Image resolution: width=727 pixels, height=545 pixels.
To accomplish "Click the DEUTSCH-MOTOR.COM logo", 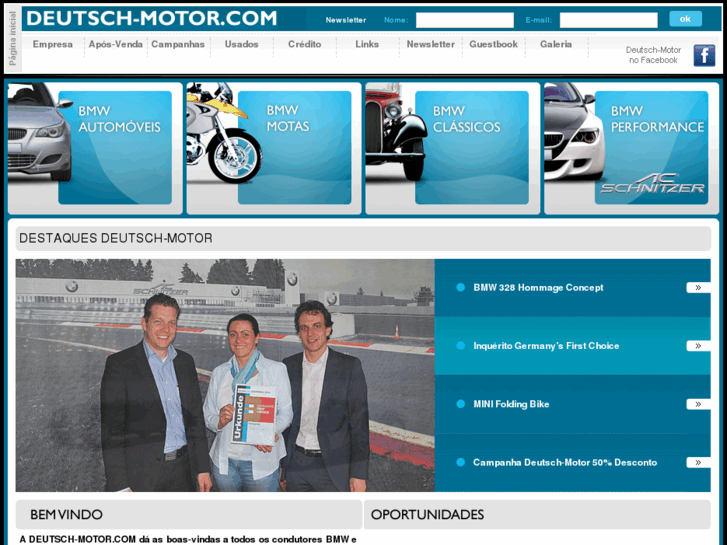I will point(152,19).
